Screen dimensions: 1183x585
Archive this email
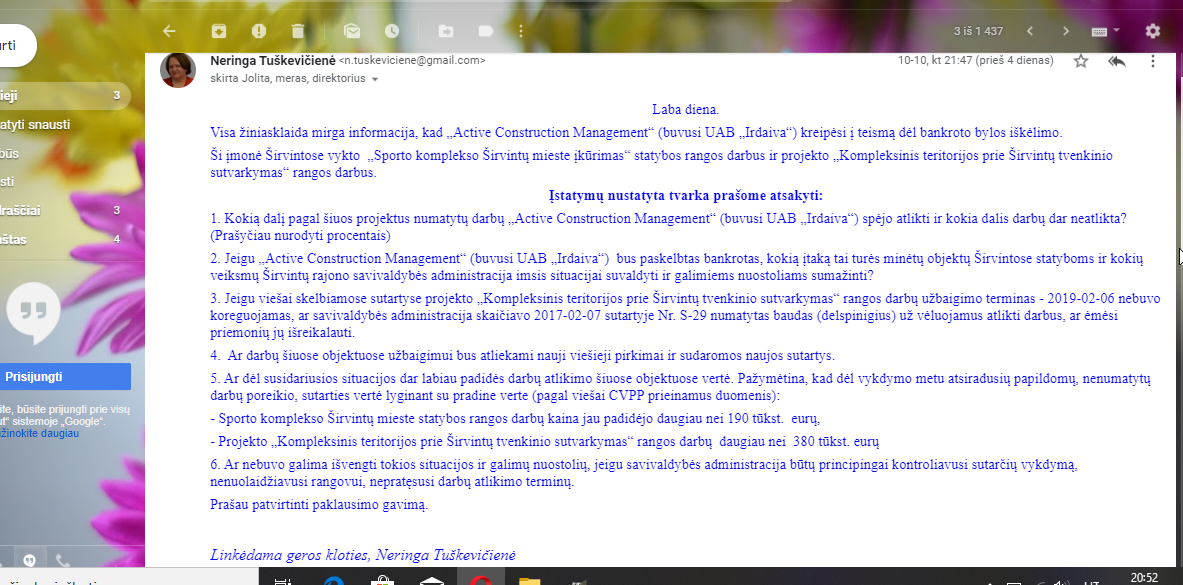pos(219,31)
